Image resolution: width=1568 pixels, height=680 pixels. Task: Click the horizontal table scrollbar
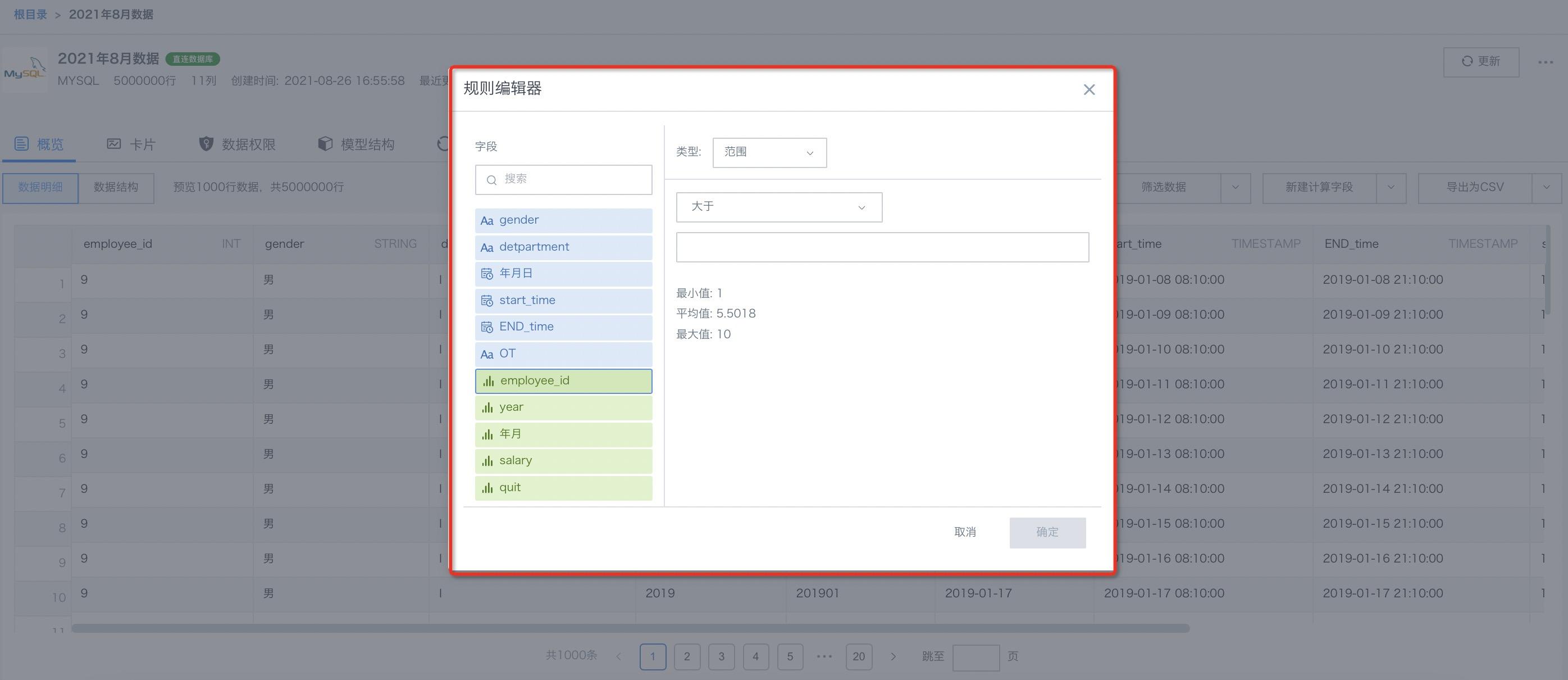coord(630,628)
